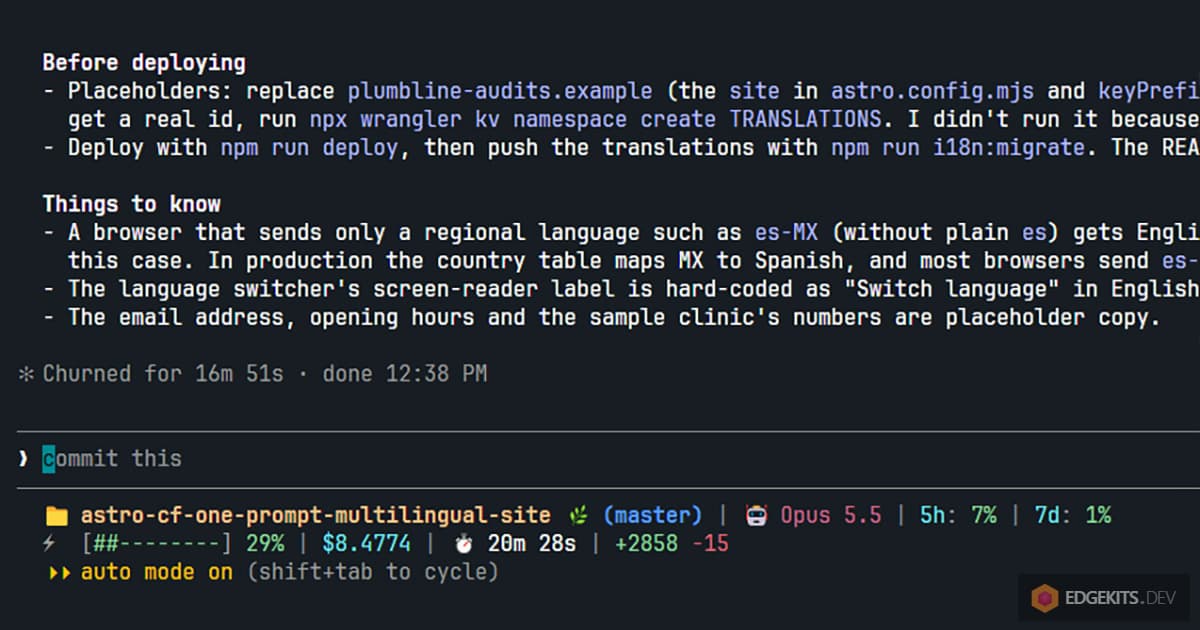Click the TRANSLATIONS namespace name

805,119
